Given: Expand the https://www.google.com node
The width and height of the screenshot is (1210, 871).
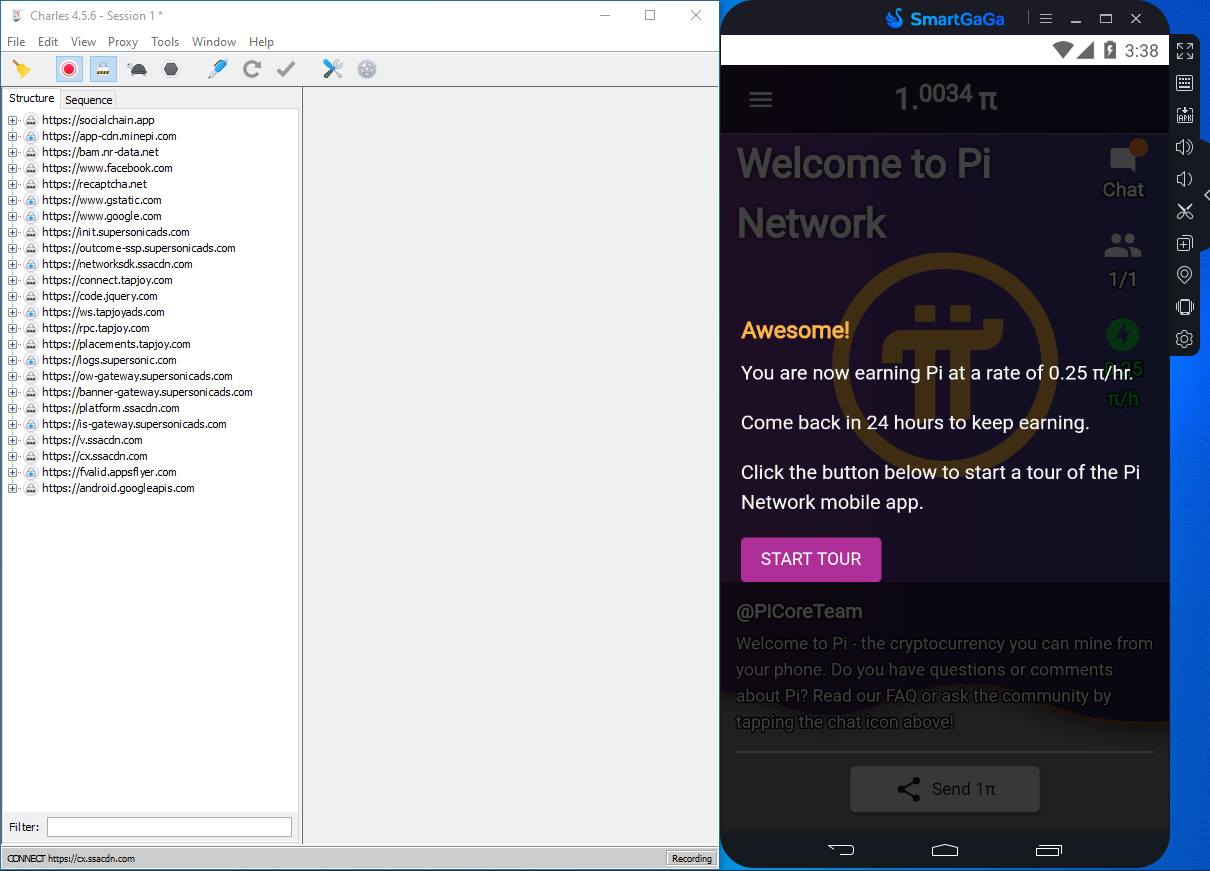Looking at the screenshot, I should pos(13,216).
